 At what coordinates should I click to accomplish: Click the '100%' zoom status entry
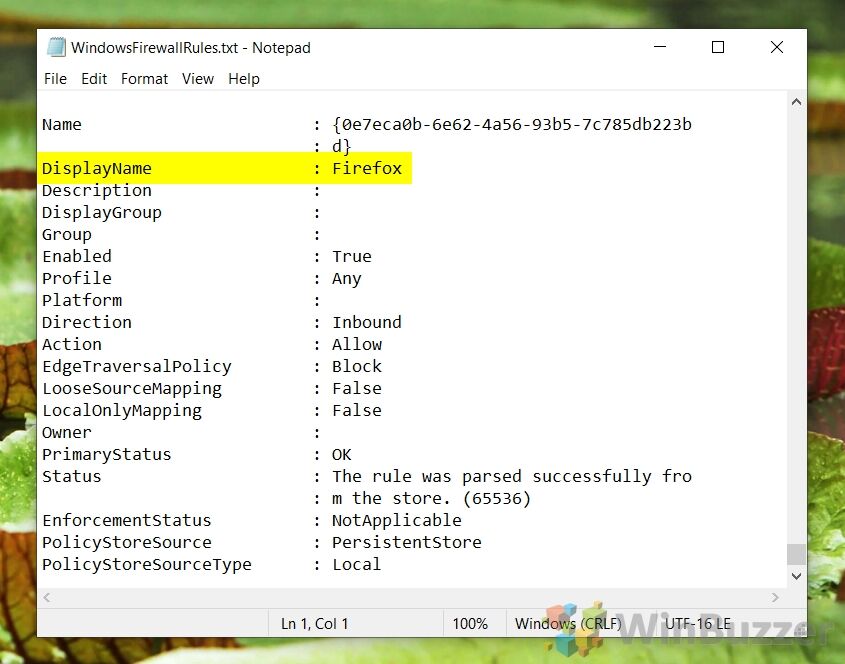pyautogui.click(x=470, y=624)
